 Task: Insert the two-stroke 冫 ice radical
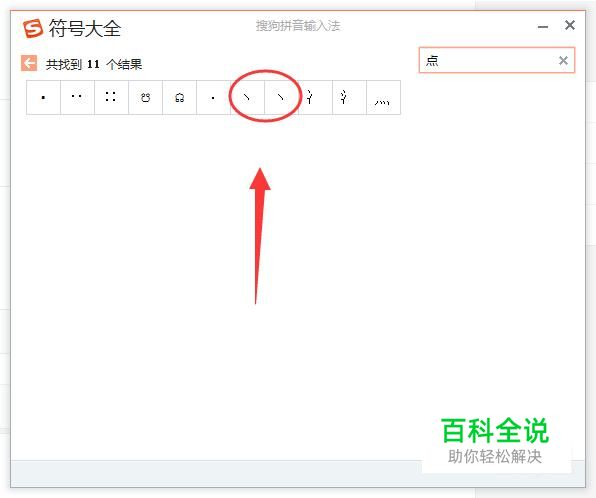(x=315, y=97)
